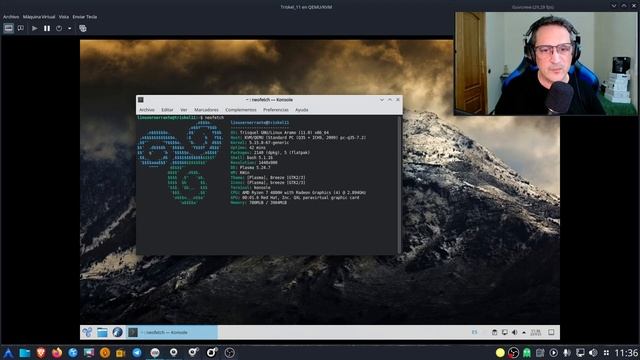Viewport: 640px width, 360px height.
Task: Open virtual machine manager taskbar icon
Action: (x=89, y=353)
